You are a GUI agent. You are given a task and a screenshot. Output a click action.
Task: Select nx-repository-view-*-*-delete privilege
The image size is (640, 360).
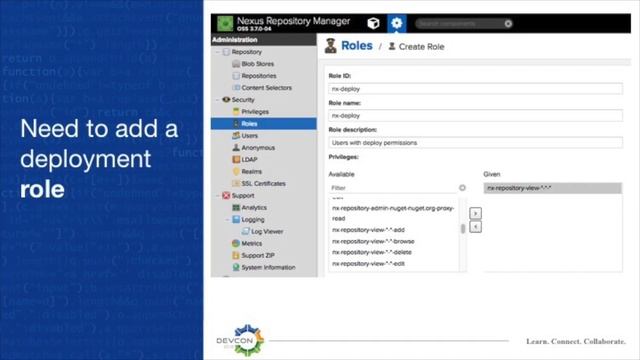pyautogui.click(x=371, y=252)
